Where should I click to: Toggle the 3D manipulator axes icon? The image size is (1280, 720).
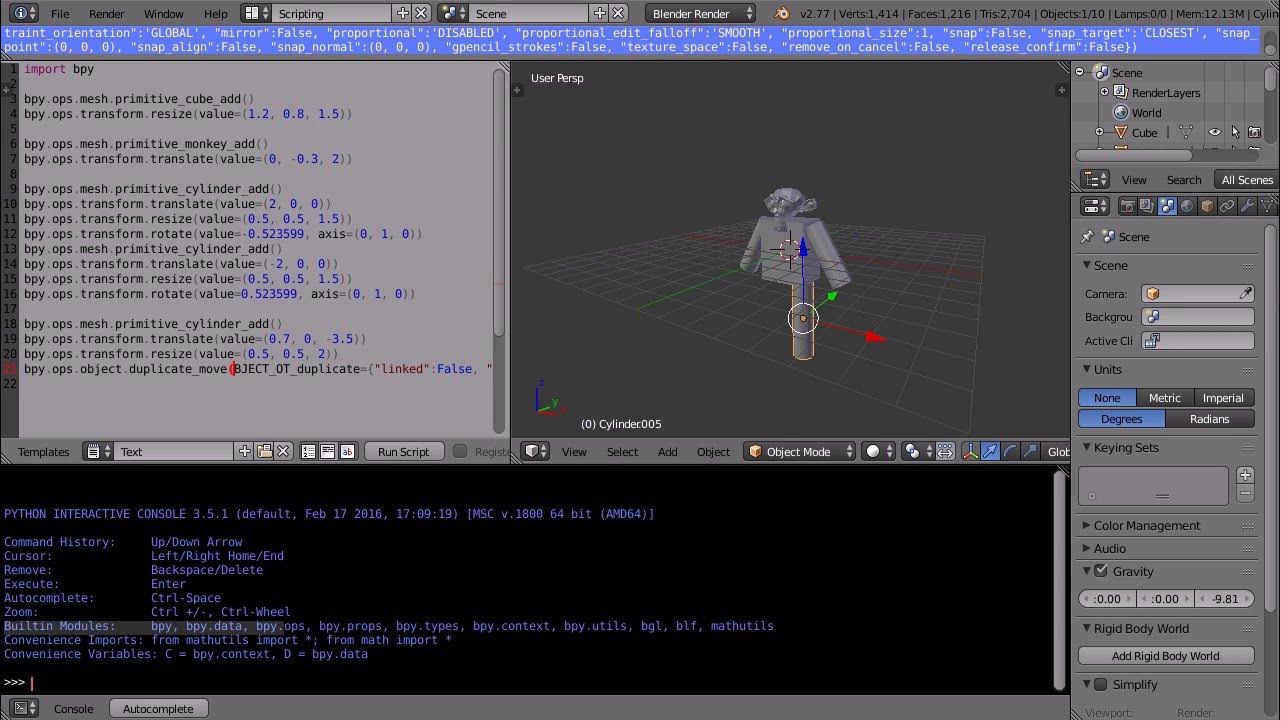(970, 451)
